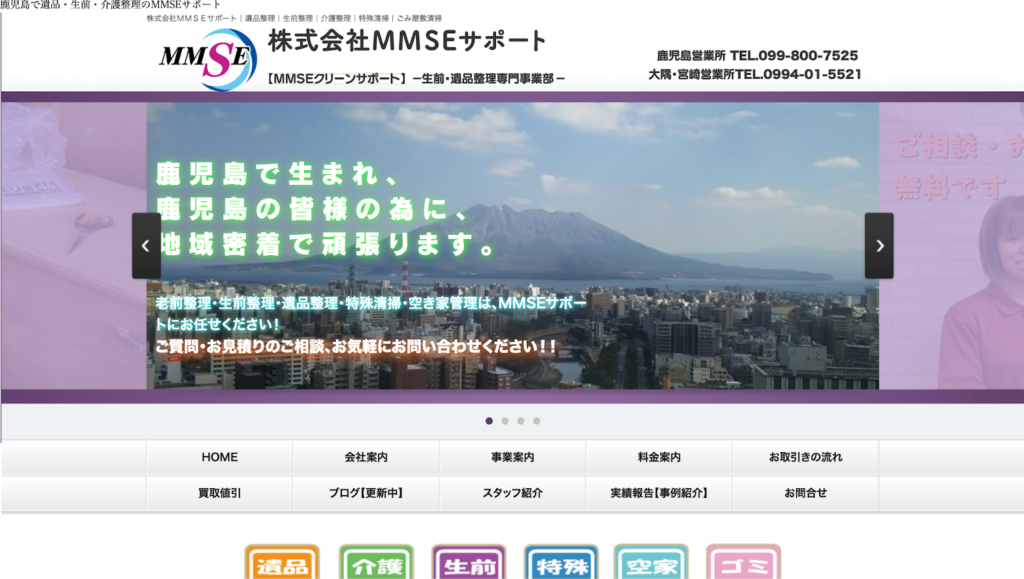Select the third slideshow indicator dot

pyautogui.click(x=521, y=421)
